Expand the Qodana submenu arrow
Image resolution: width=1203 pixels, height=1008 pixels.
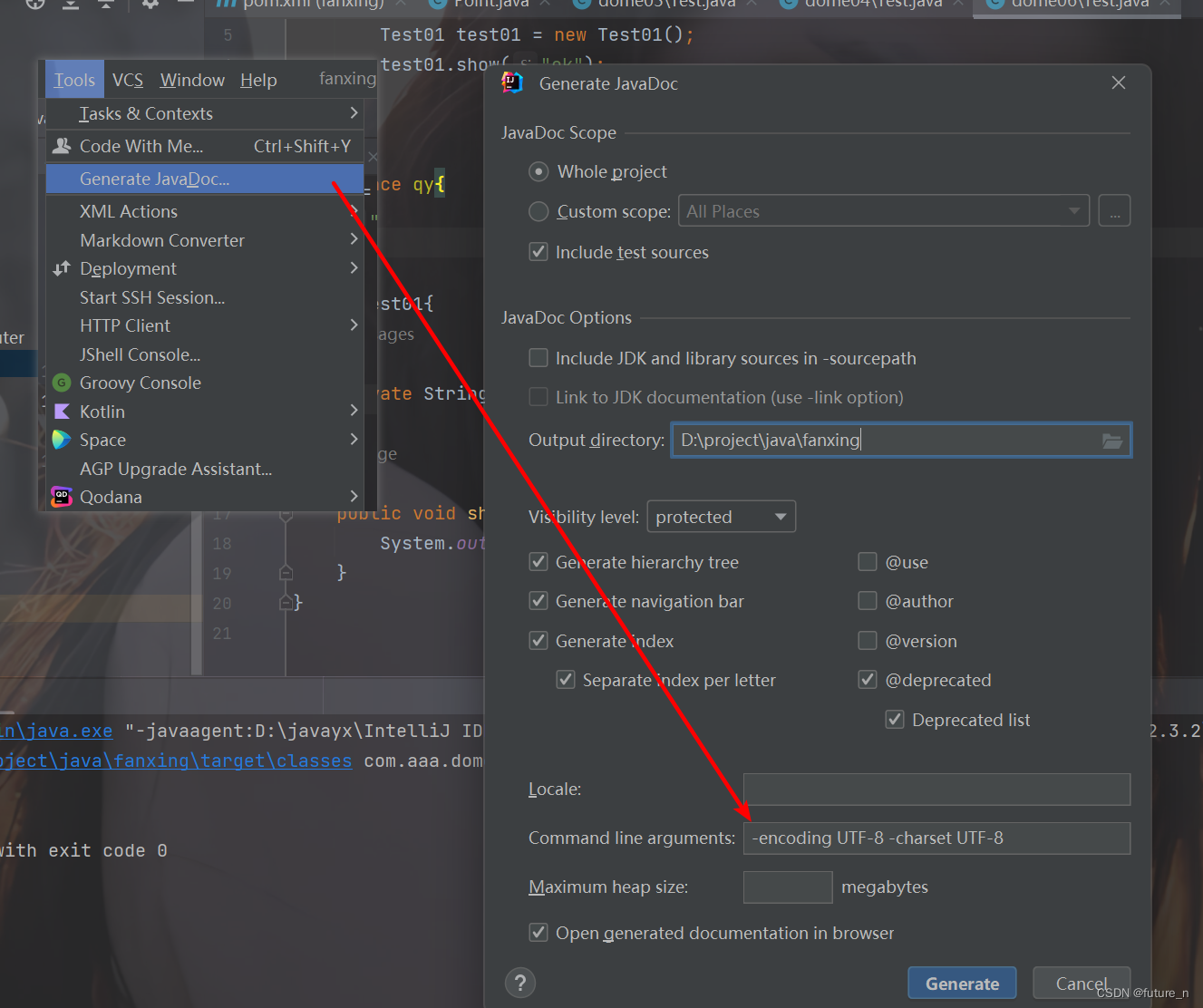(x=354, y=496)
